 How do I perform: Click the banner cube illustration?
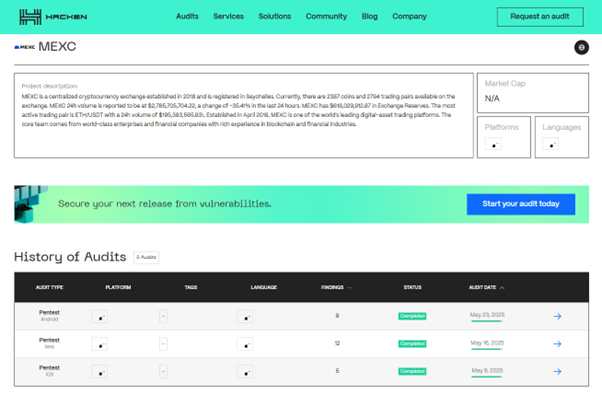click(x=30, y=204)
